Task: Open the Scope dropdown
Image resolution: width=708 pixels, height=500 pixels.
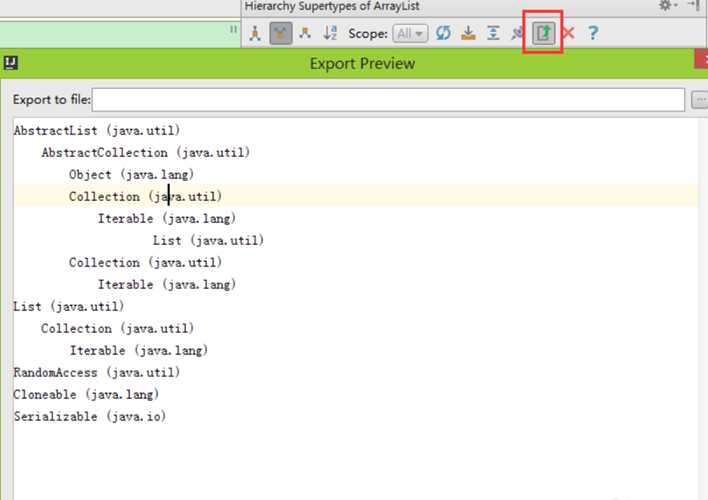Action: pos(410,33)
